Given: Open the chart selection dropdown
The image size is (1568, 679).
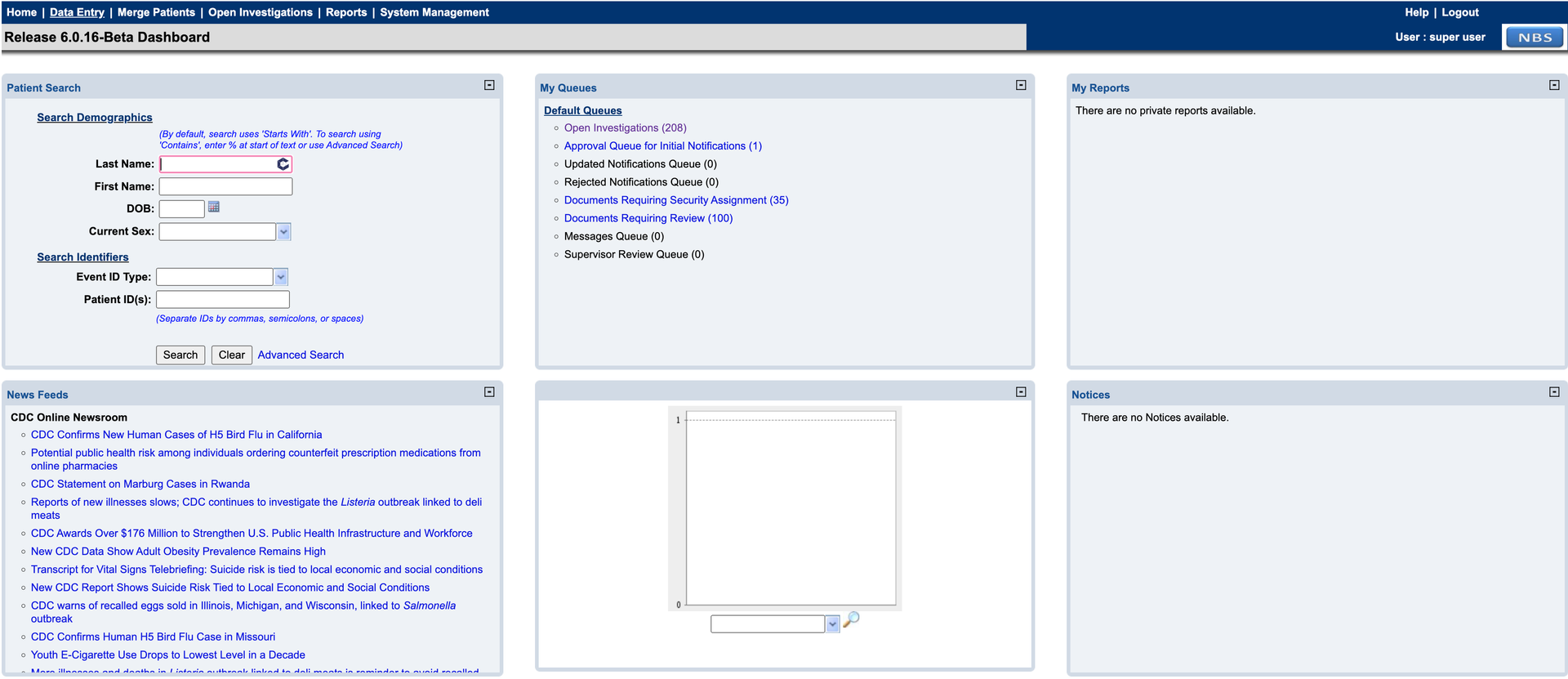Looking at the screenshot, I should coord(832,624).
